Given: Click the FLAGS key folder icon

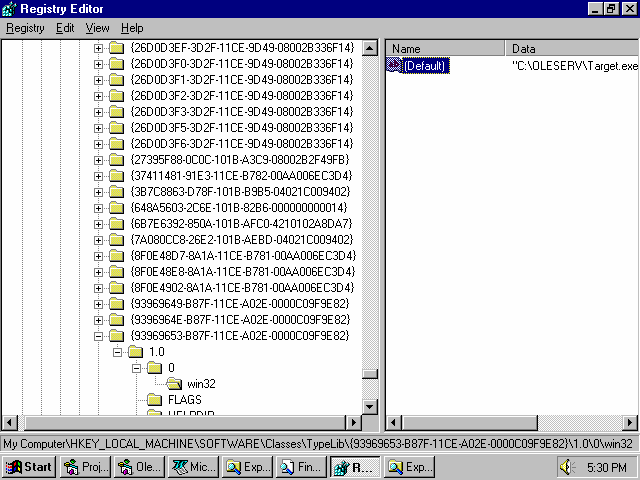Looking at the screenshot, I should (x=154, y=399).
